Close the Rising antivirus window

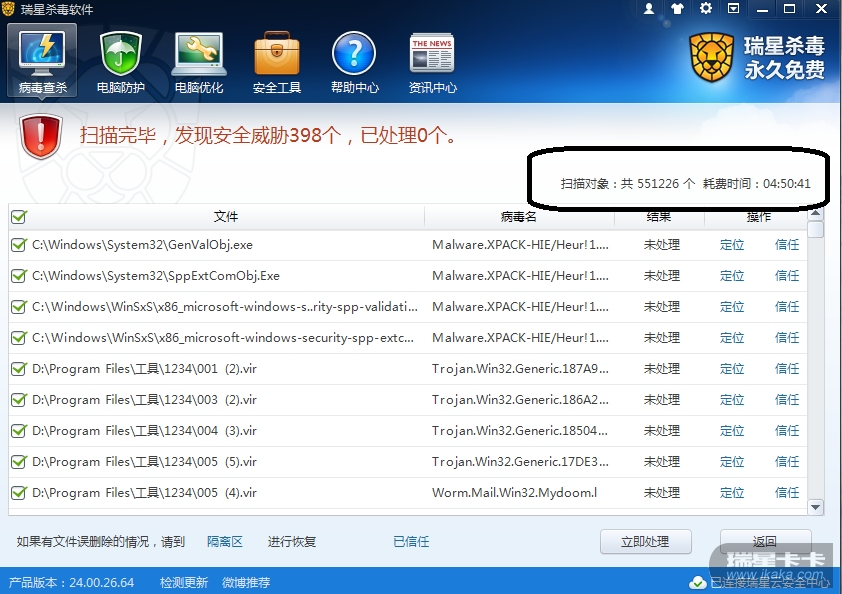click(x=821, y=9)
